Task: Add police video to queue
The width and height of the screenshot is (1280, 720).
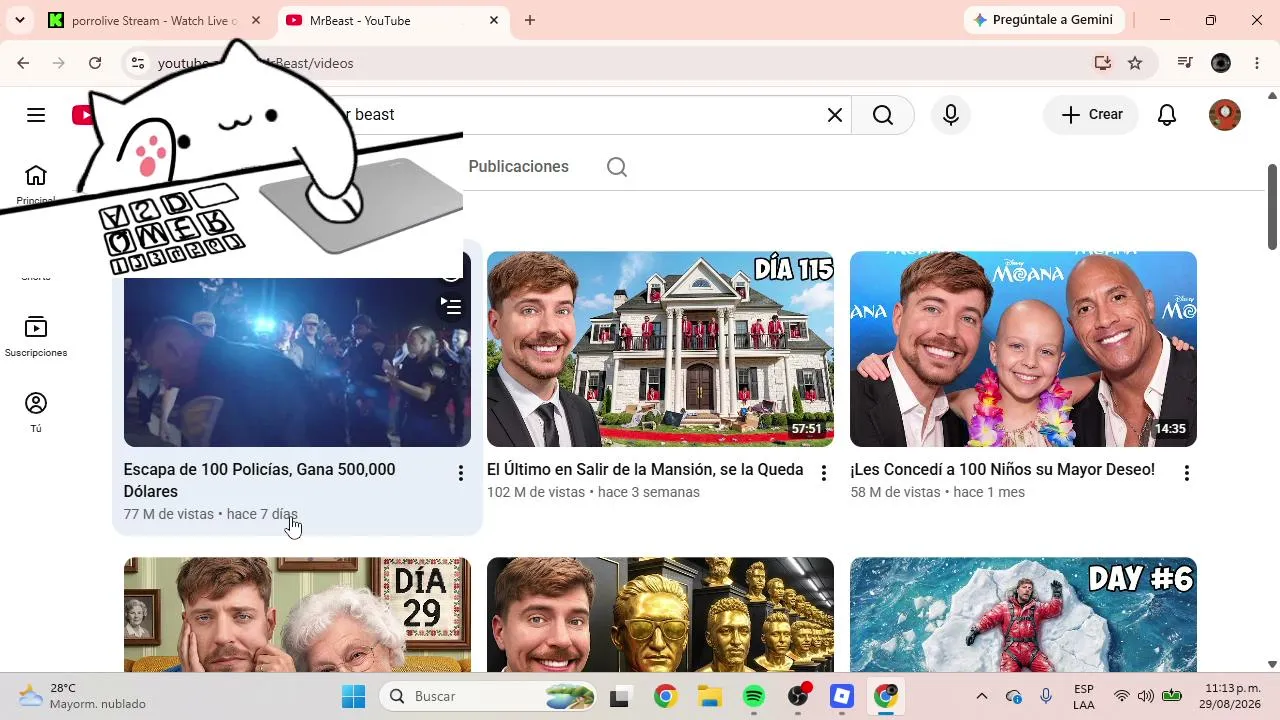Action: pos(452,307)
